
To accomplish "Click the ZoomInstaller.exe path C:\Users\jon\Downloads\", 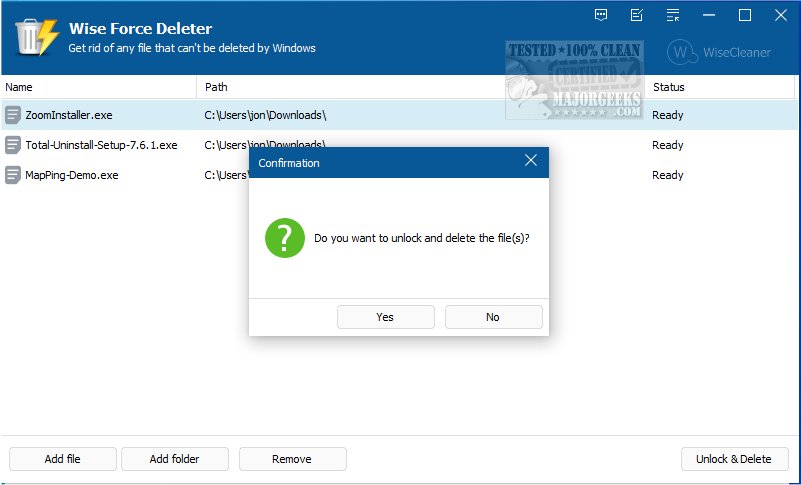I will tap(265, 116).
